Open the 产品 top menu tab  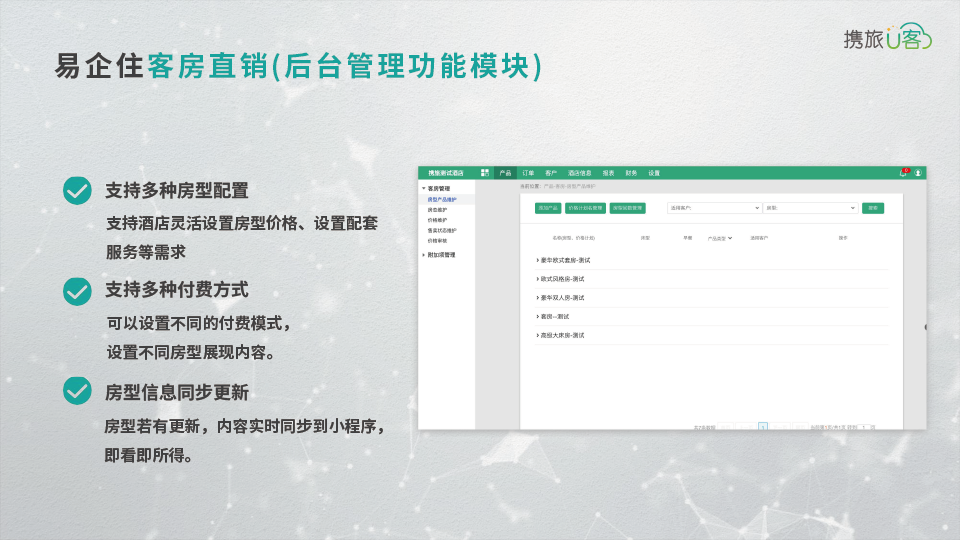tap(505, 173)
